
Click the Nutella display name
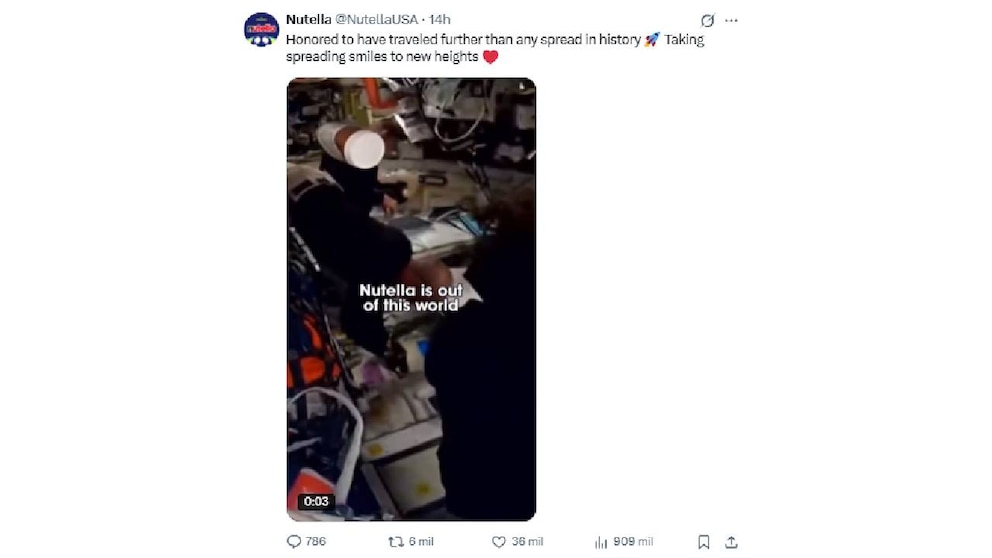(308, 20)
